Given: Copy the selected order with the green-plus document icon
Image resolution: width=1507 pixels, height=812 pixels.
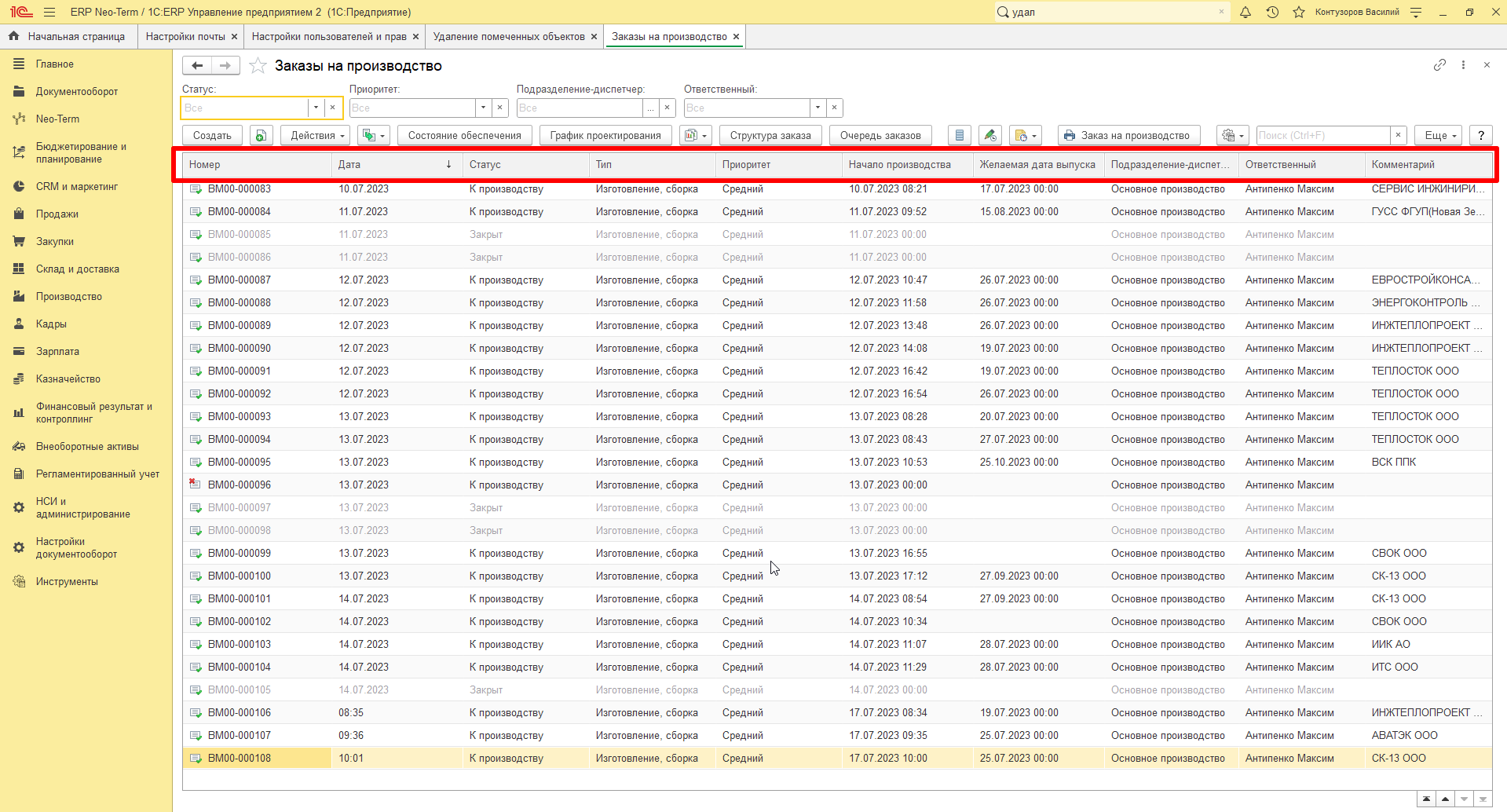Looking at the screenshot, I should click(262, 136).
